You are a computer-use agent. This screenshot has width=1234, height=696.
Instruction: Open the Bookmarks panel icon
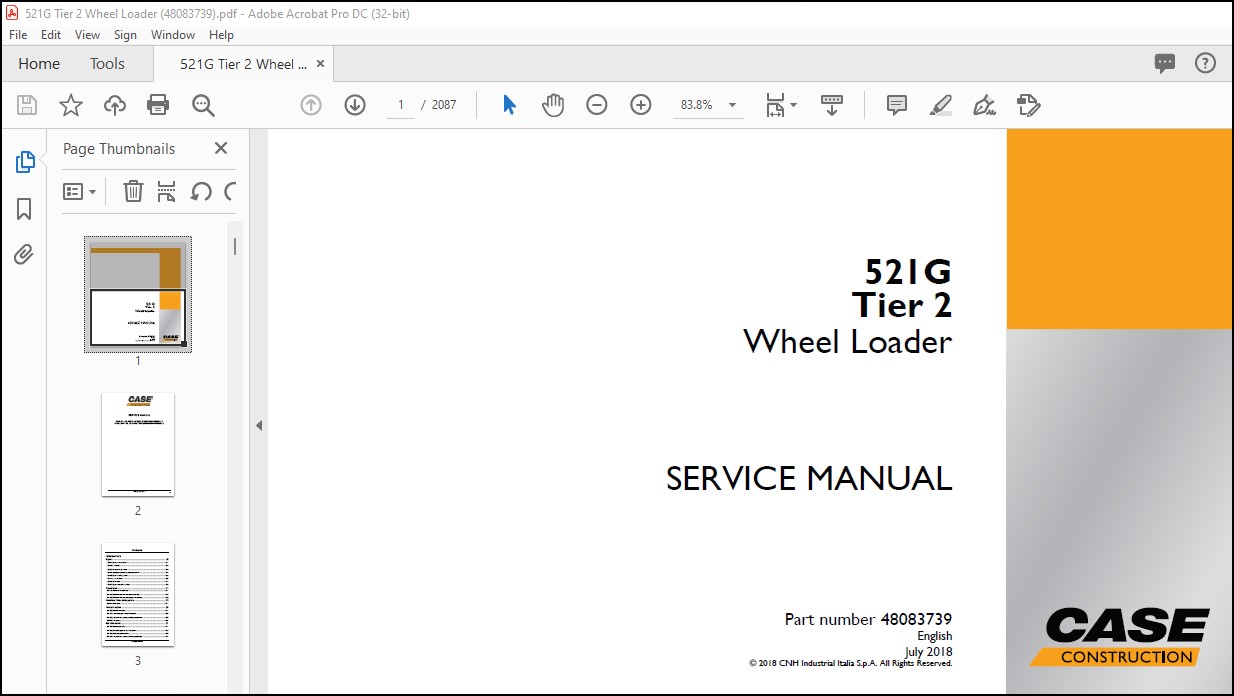tap(24, 208)
